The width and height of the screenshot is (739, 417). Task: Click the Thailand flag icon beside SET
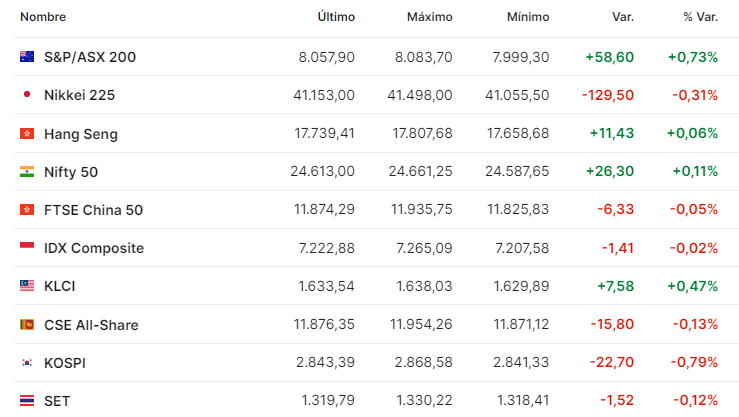(27, 401)
